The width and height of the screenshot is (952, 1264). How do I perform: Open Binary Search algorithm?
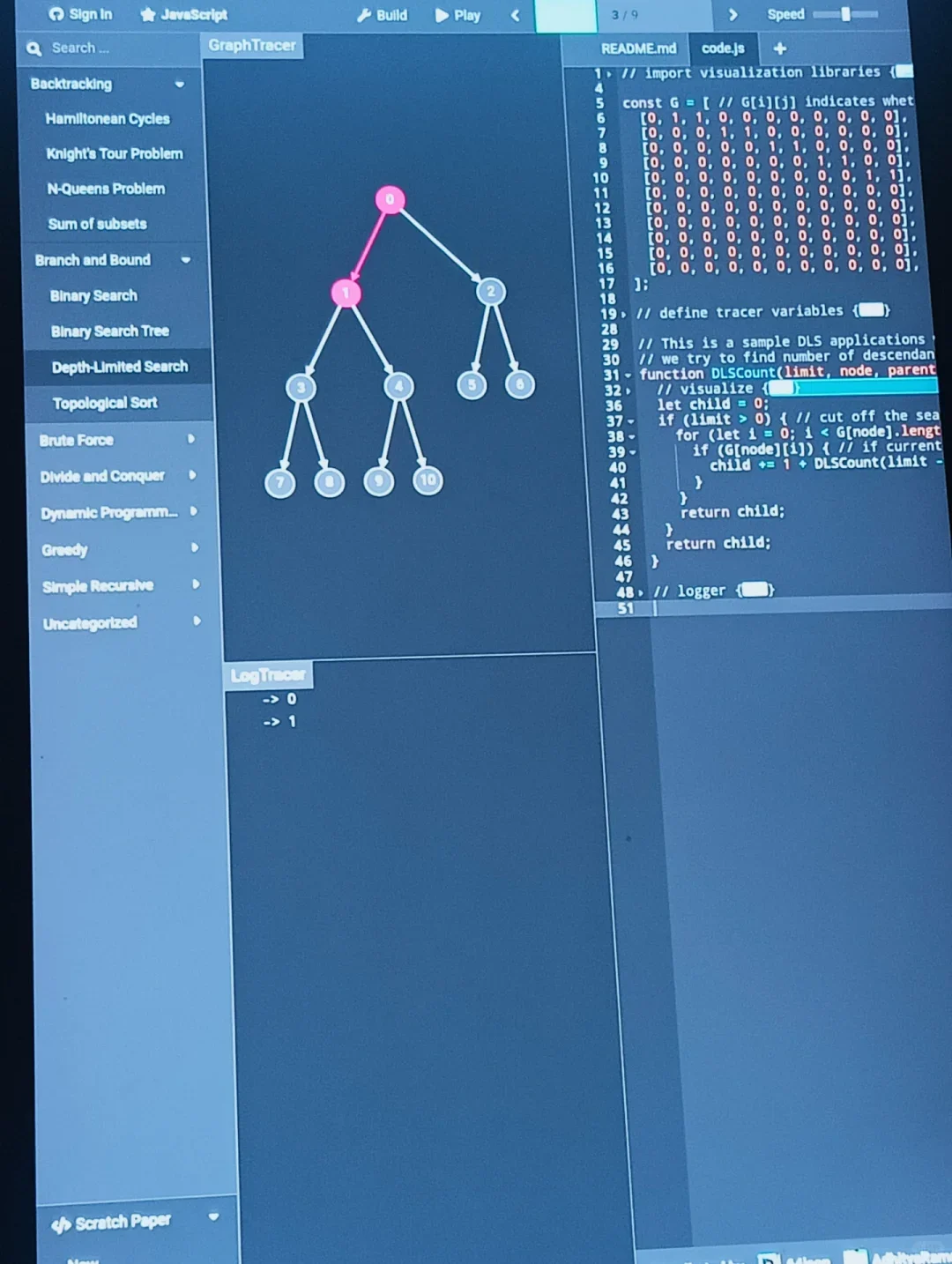[x=93, y=295]
